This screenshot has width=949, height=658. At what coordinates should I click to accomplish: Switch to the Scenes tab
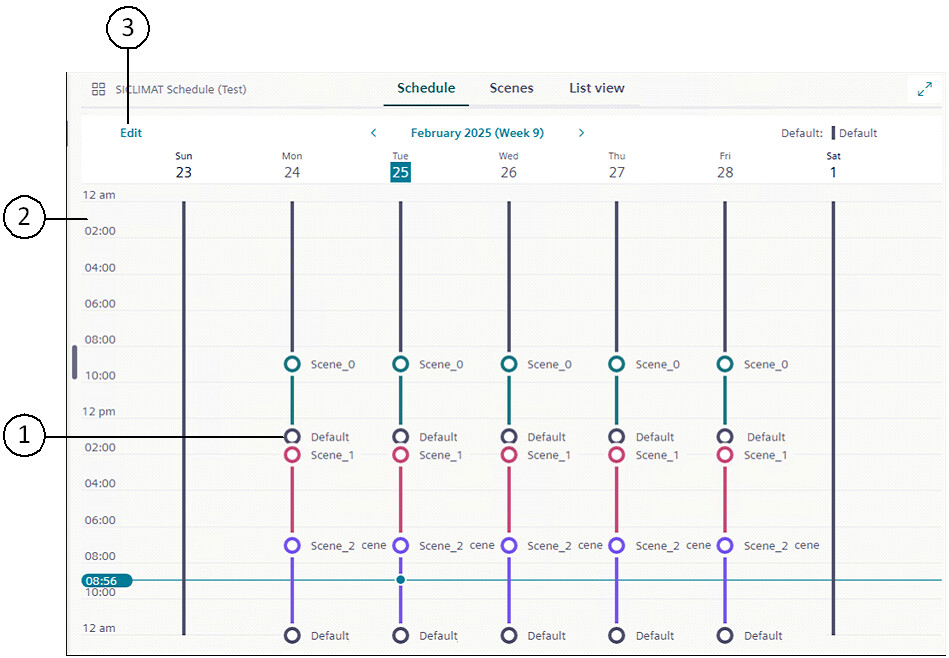tap(511, 88)
